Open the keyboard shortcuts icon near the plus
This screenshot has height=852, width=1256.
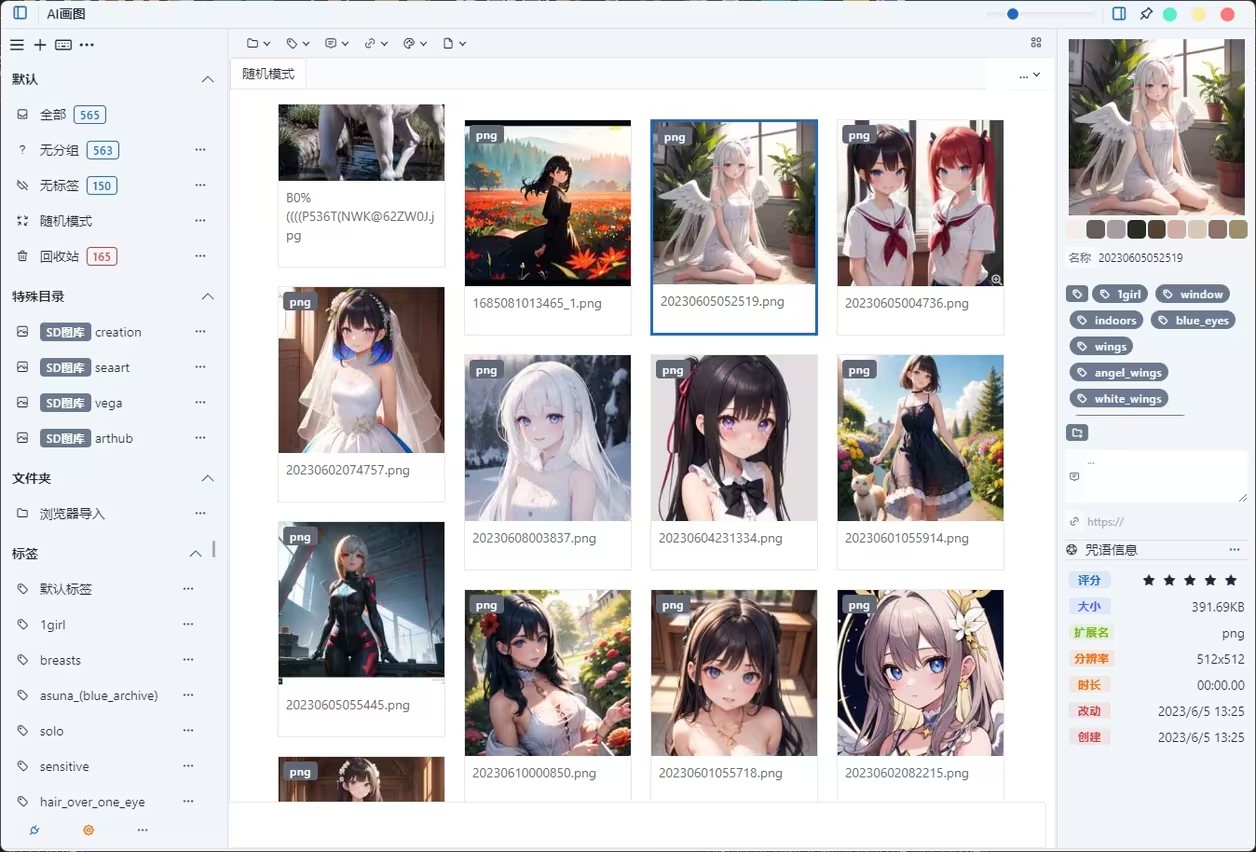click(63, 44)
